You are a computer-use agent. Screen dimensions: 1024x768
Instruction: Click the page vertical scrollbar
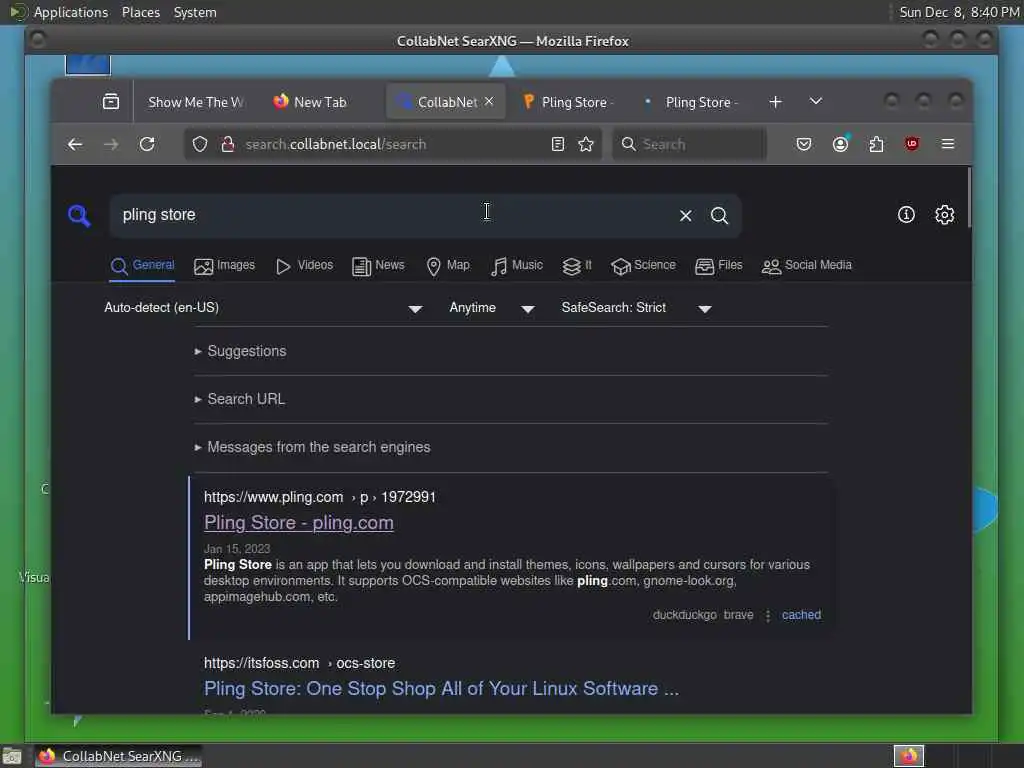point(969,198)
